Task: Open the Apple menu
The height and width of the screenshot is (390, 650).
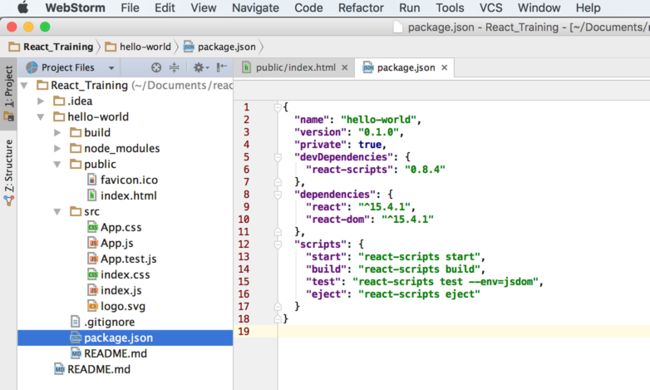Action: (x=23, y=7)
